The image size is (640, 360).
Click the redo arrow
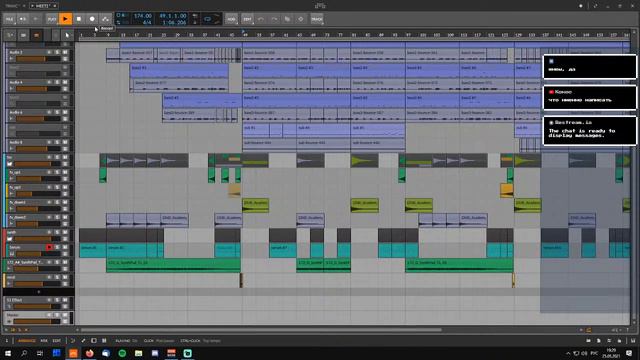(x=274, y=19)
